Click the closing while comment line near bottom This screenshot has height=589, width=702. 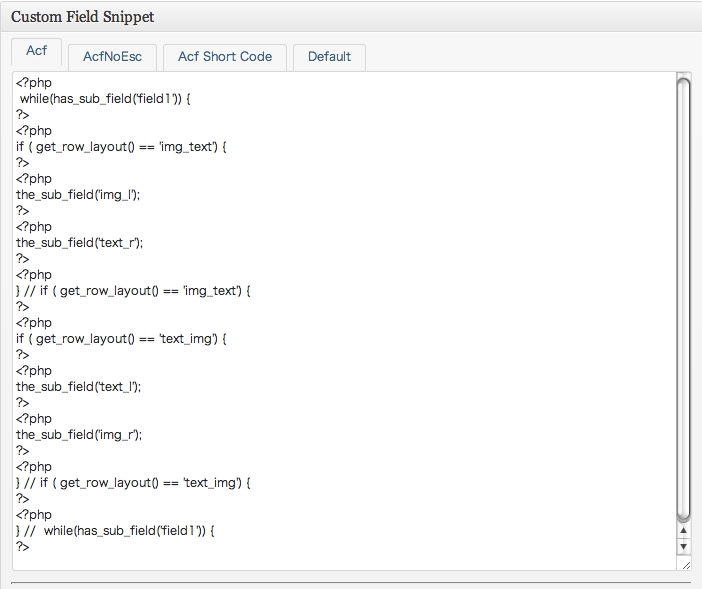coord(116,531)
